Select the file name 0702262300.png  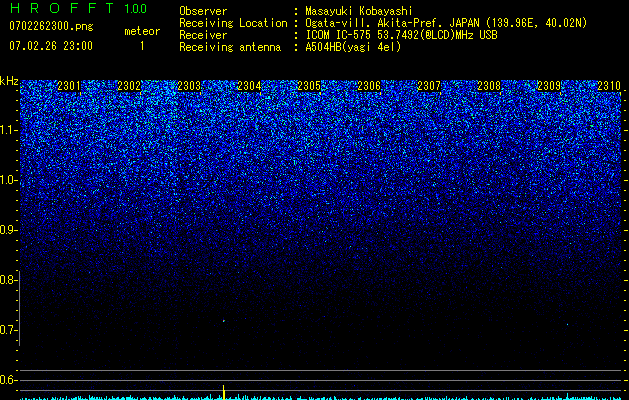51,26
